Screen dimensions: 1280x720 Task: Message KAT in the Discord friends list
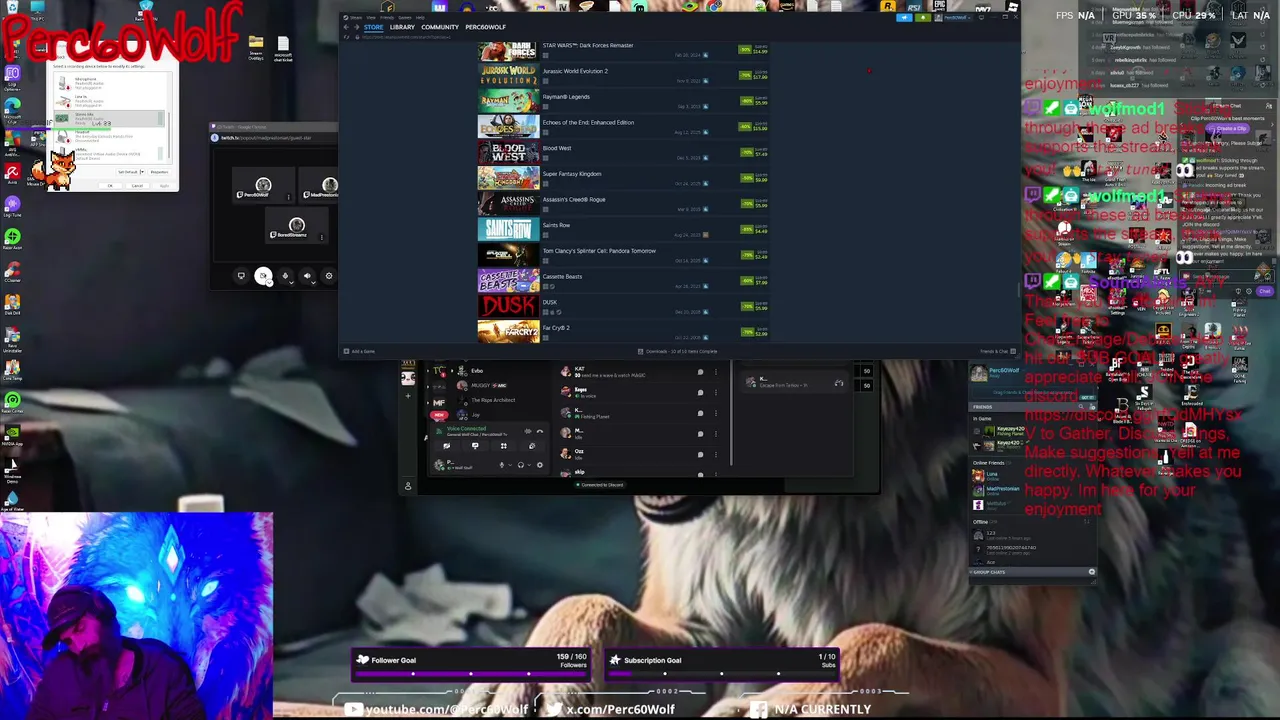tap(700, 372)
